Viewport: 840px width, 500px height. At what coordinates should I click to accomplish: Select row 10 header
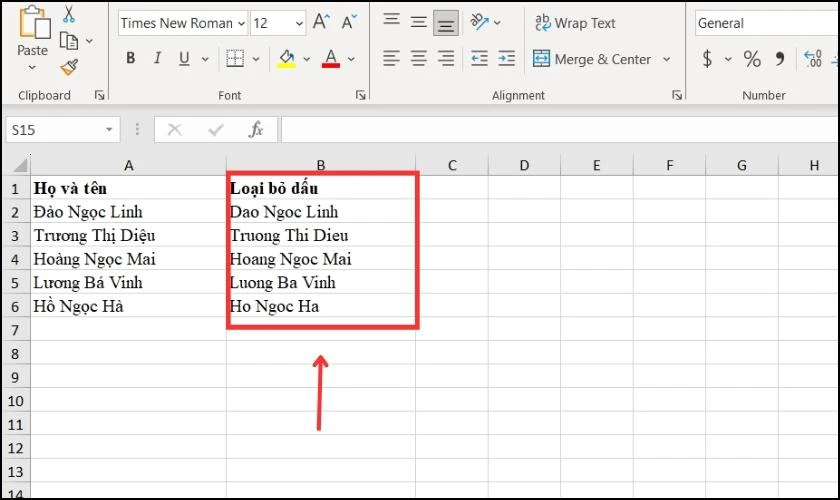coord(15,401)
